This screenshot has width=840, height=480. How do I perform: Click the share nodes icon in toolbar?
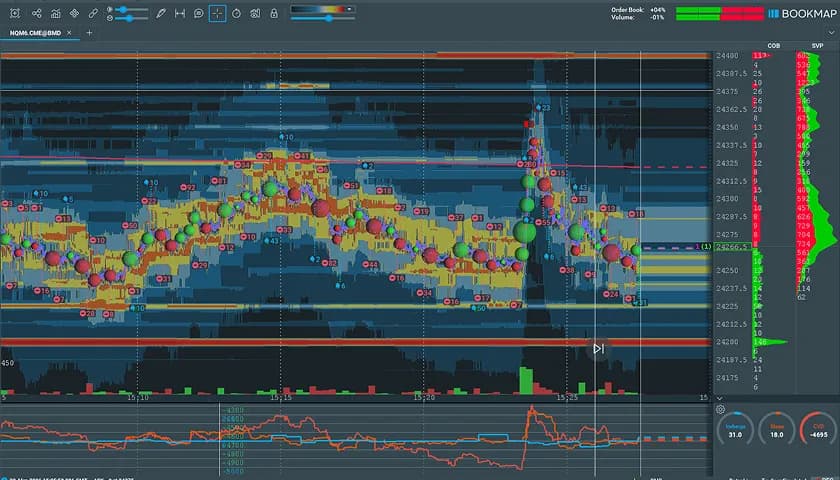pyautogui.click(x=36, y=13)
